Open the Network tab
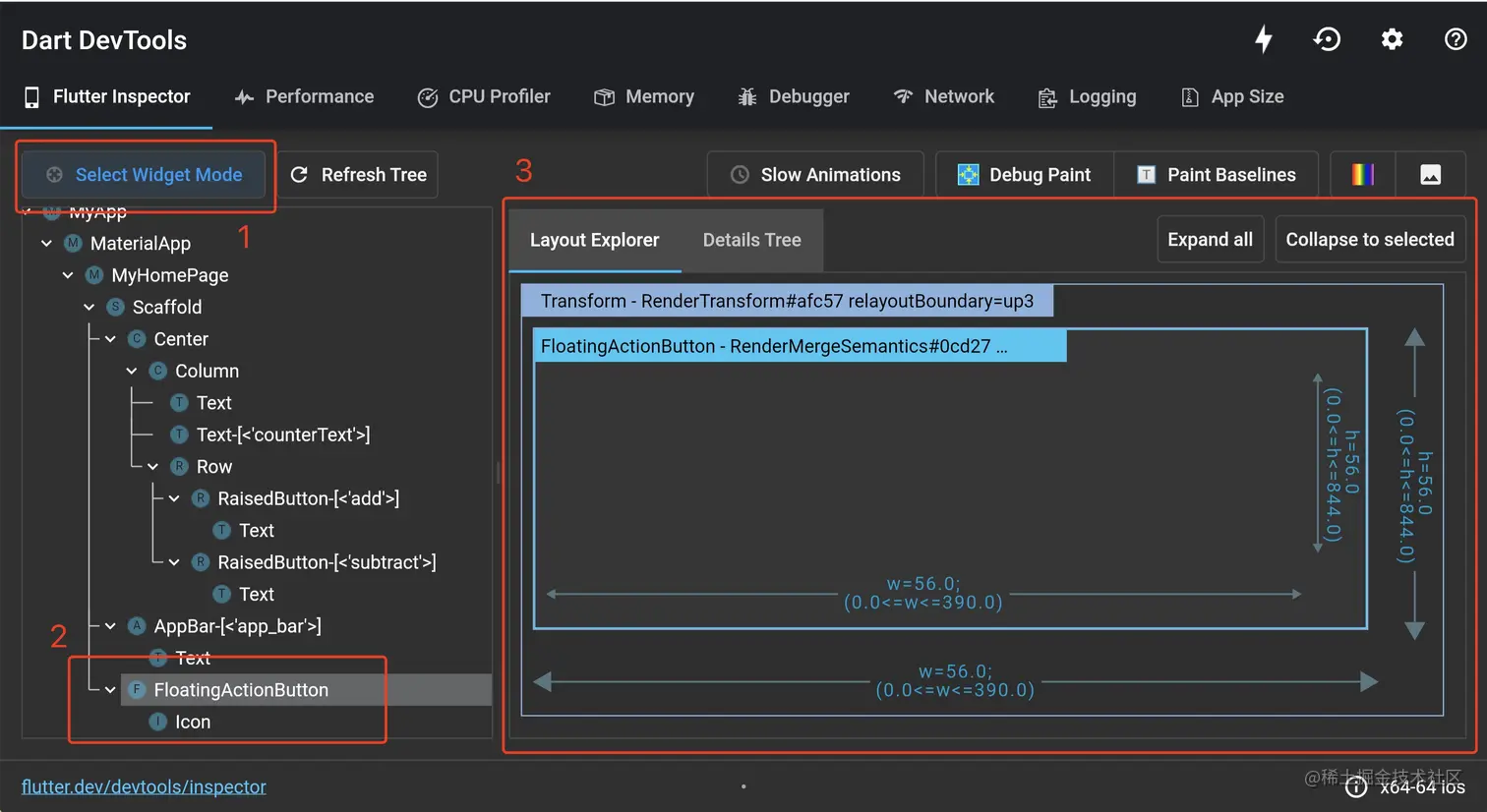The image size is (1487, 812). (x=944, y=96)
